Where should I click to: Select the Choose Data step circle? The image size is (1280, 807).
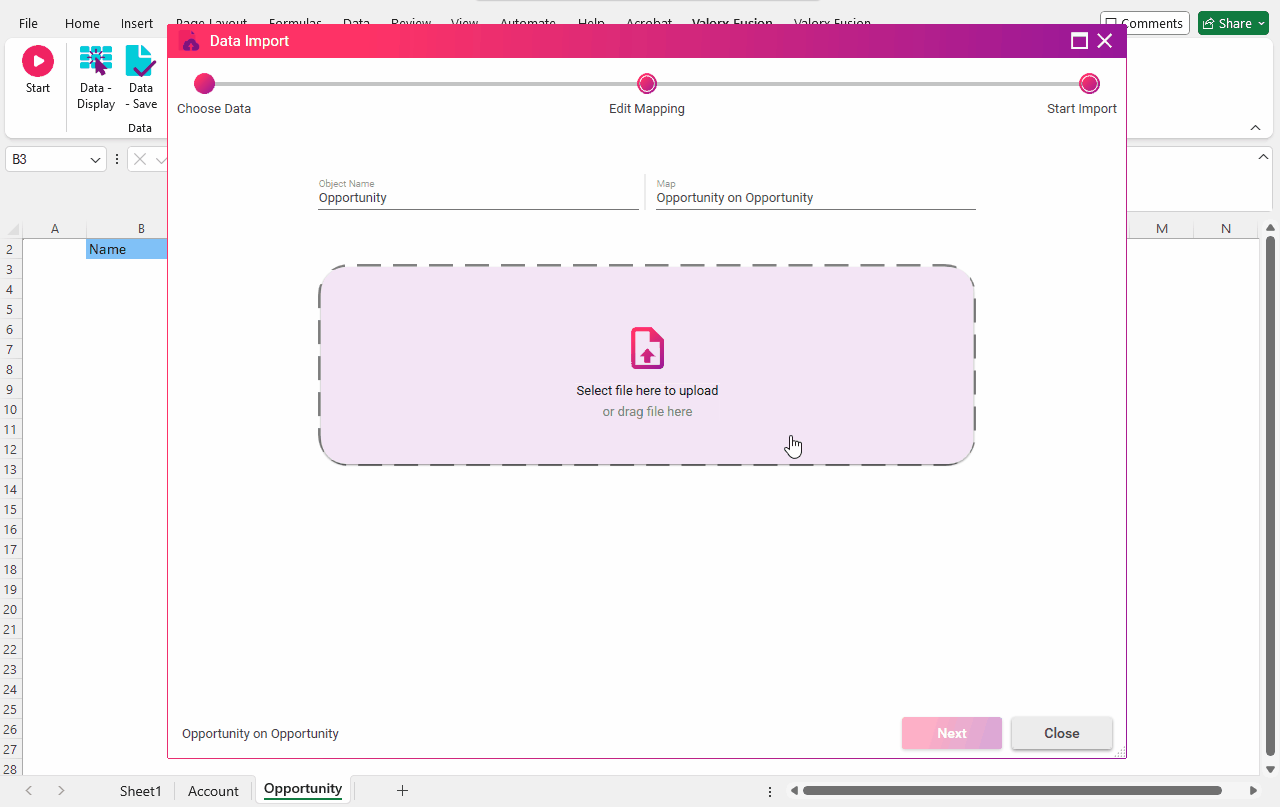(204, 84)
